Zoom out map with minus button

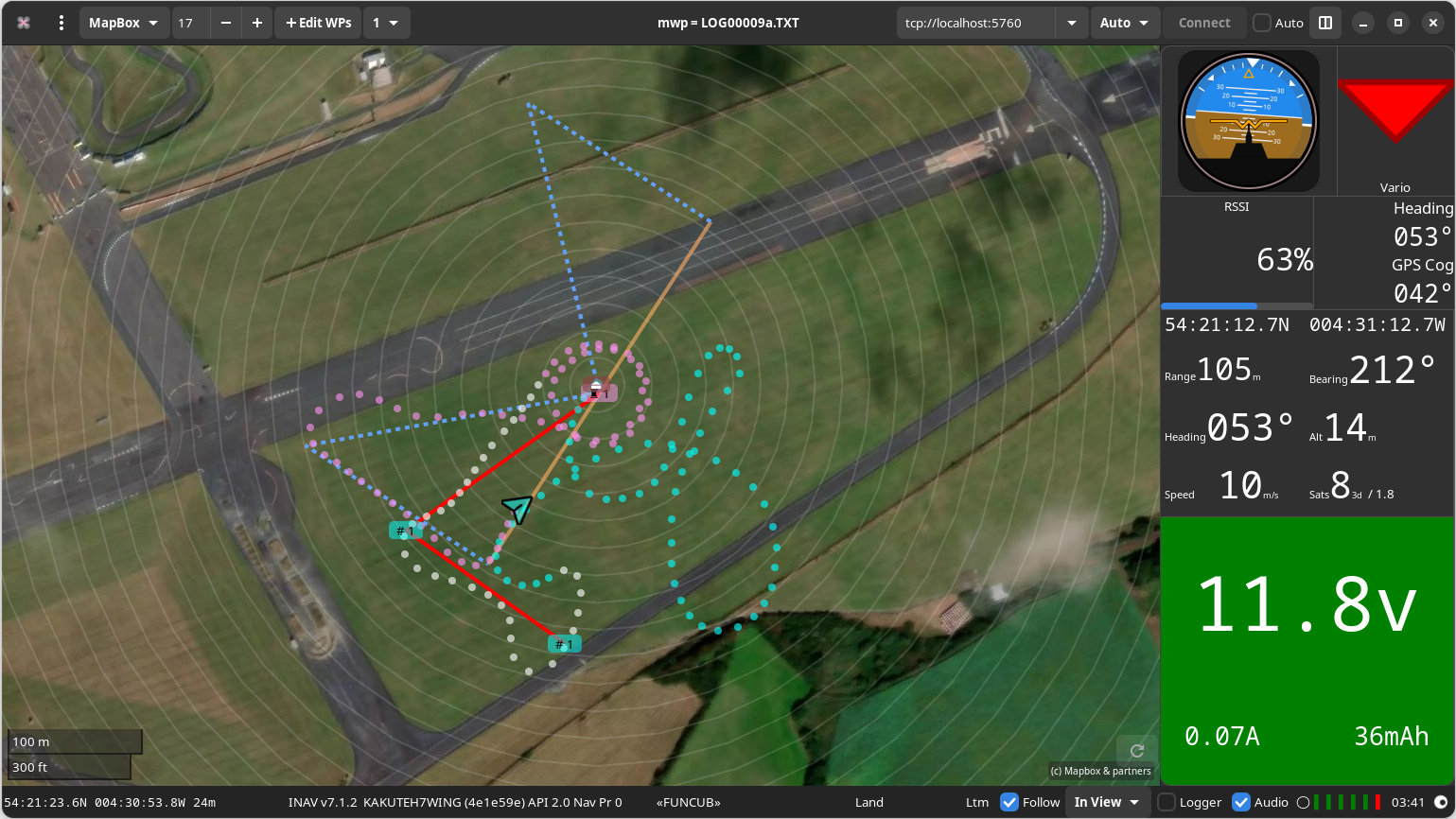226,23
